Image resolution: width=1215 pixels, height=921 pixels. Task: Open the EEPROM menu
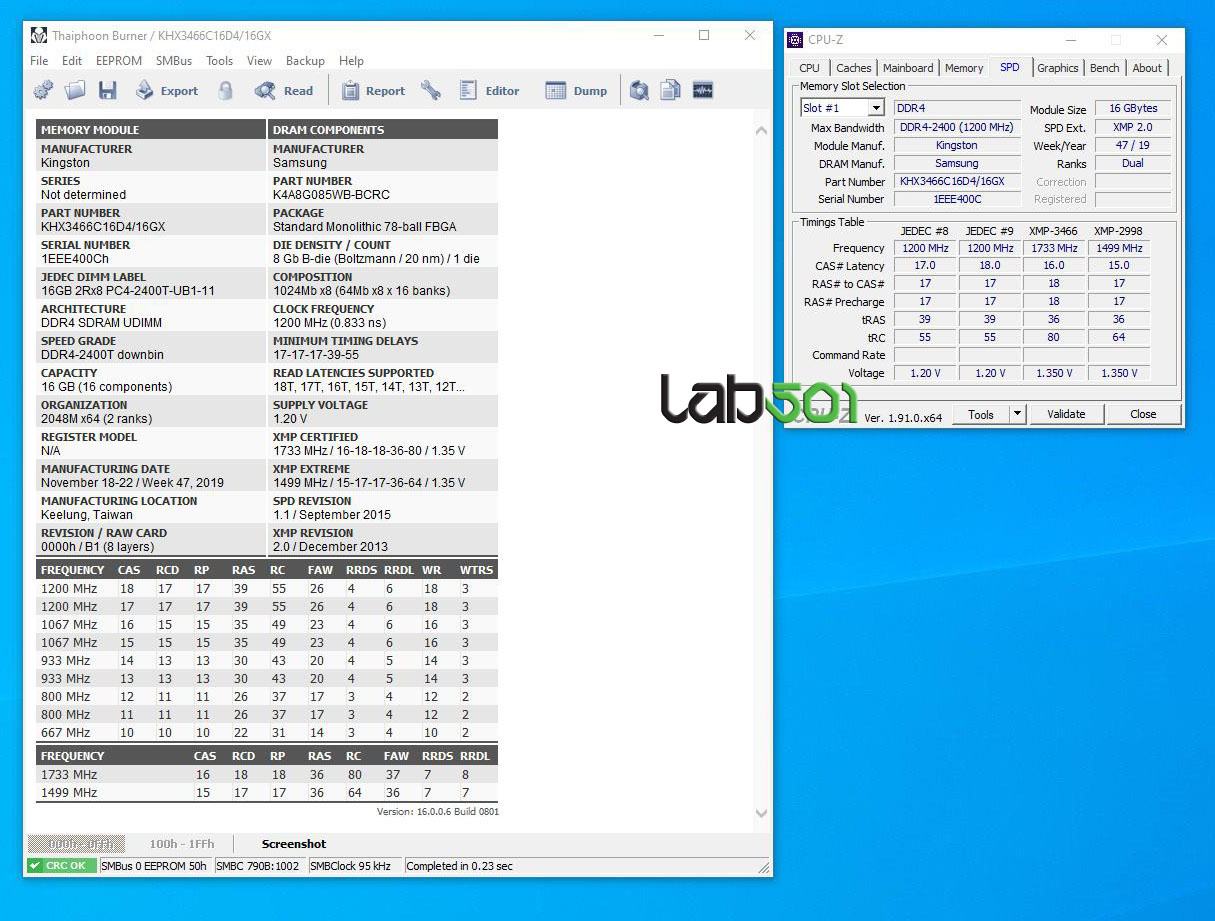pos(119,61)
